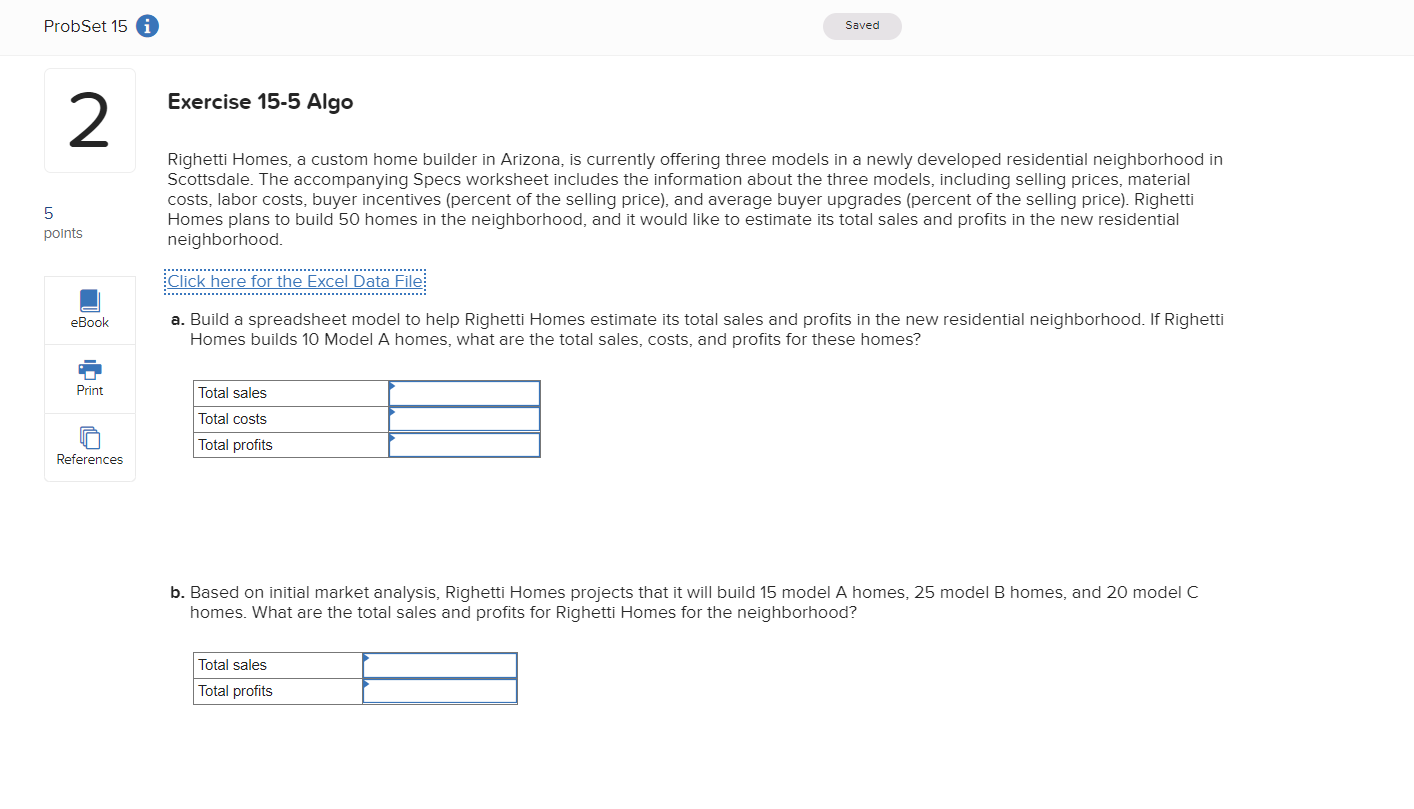Click the Exercise 15-5 Algo heading
1414x809 pixels.
point(261,101)
